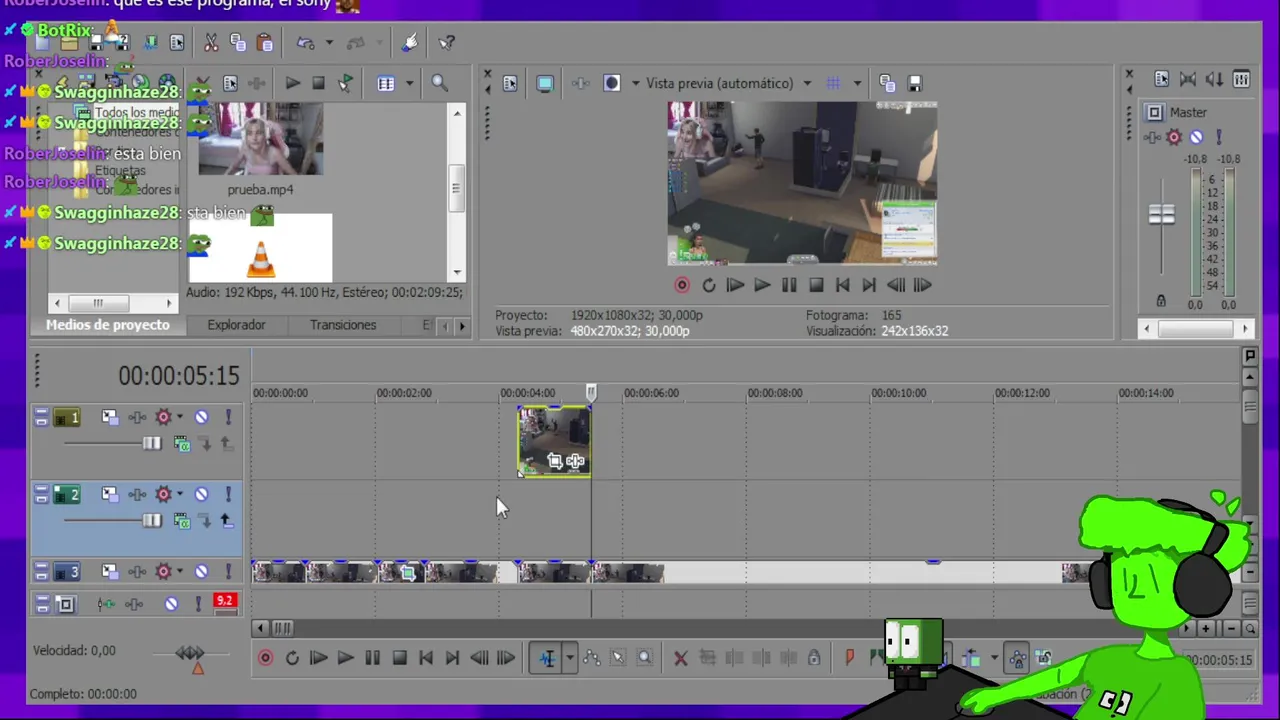Switch to the Transiciones tab
Image resolution: width=1280 pixels, height=720 pixels.
[x=343, y=325]
